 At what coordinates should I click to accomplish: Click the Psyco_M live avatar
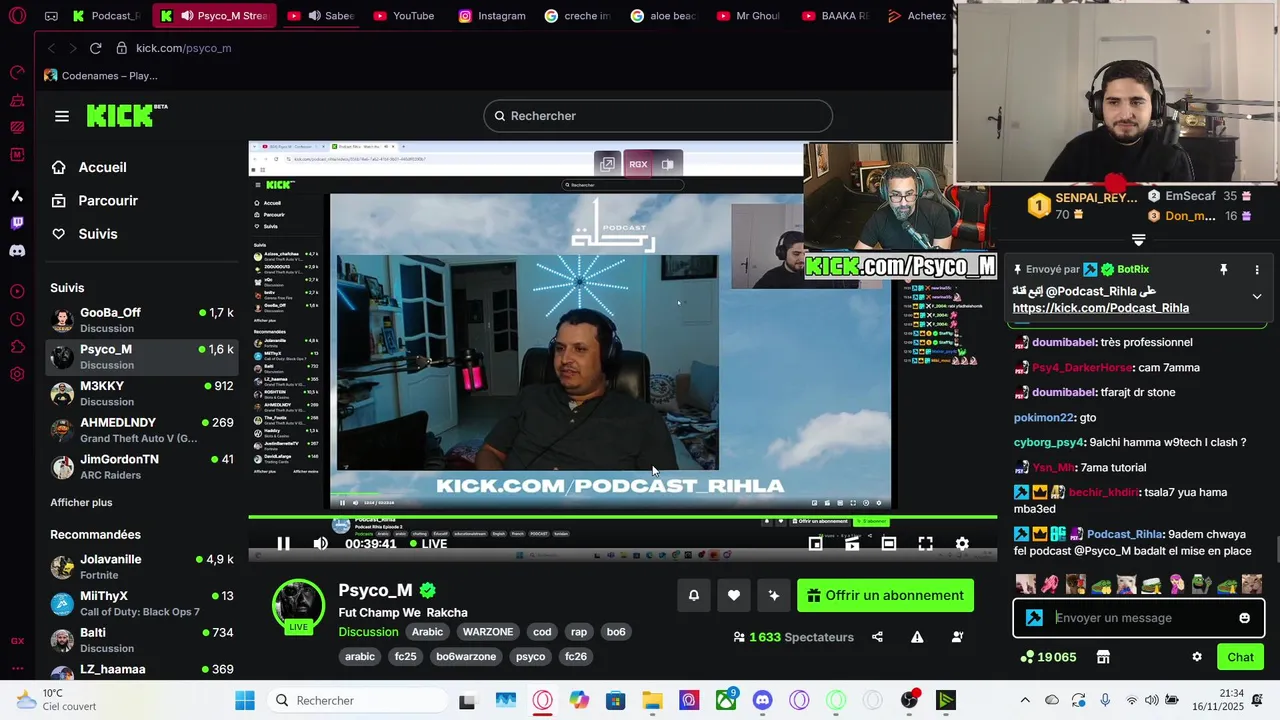click(x=299, y=605)
